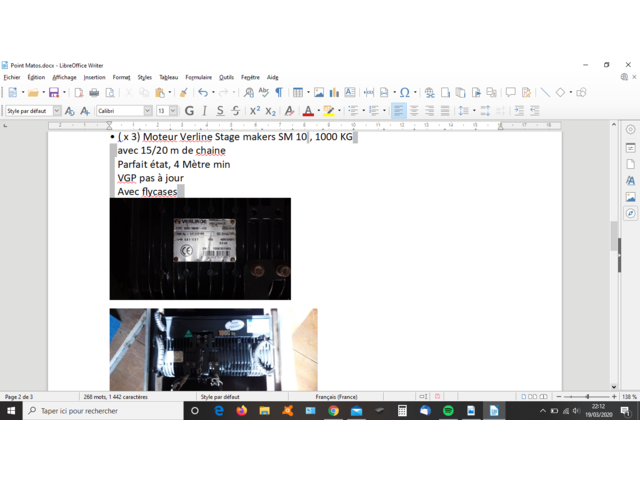The height and width of the screenshot is (480, 640).
Task: Open the Outils menu
Action: [x=226, y=77]
